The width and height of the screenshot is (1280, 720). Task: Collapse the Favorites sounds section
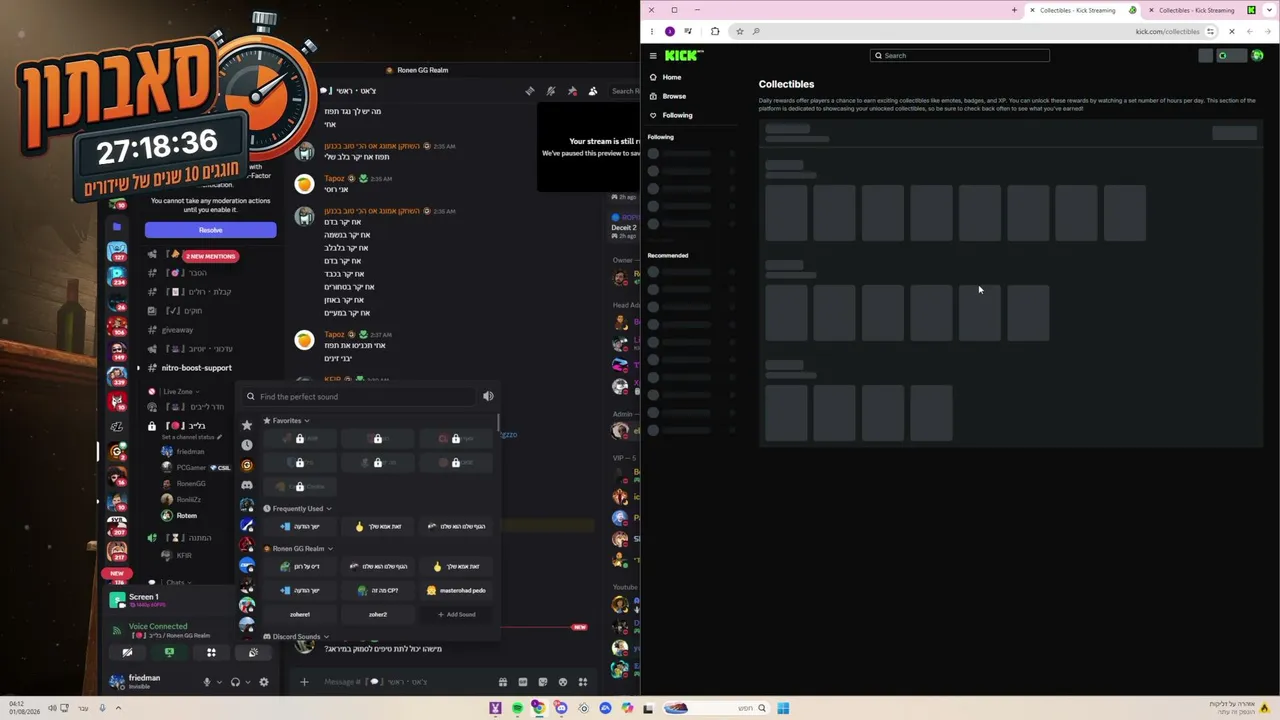pyautogui.click(x=286, y=421)
